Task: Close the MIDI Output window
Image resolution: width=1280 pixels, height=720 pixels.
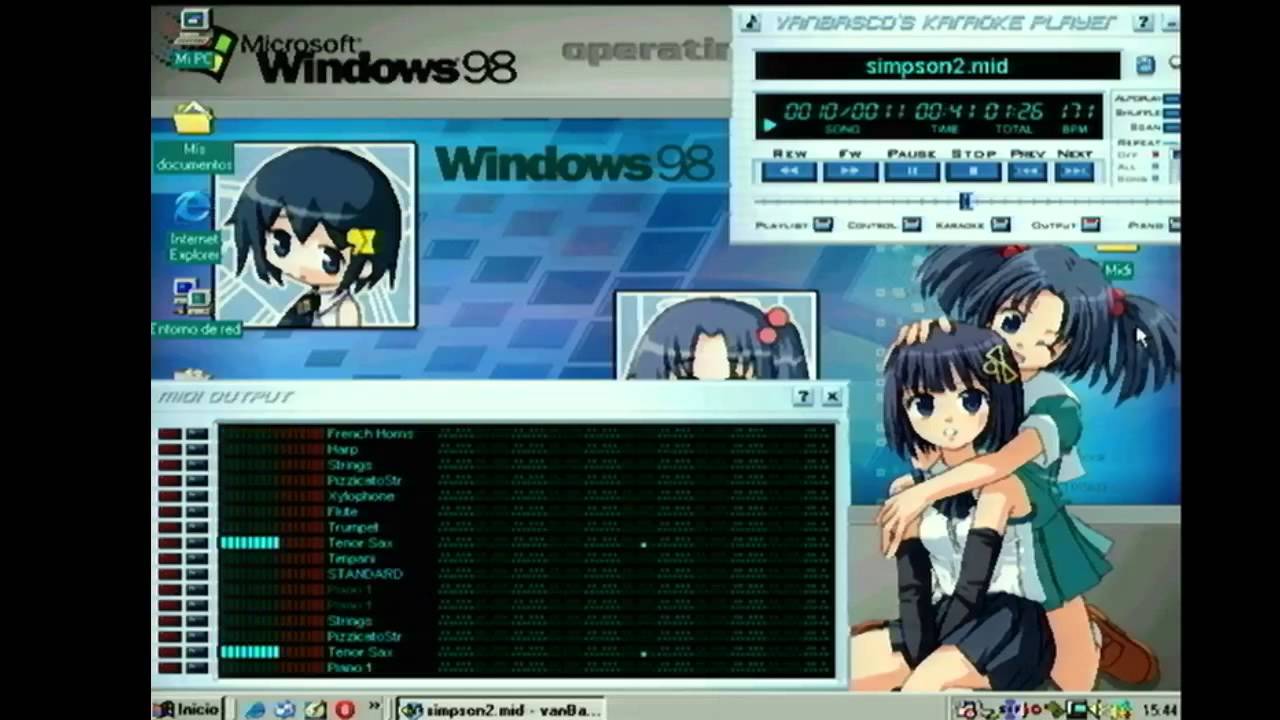Action: point(831,397)
